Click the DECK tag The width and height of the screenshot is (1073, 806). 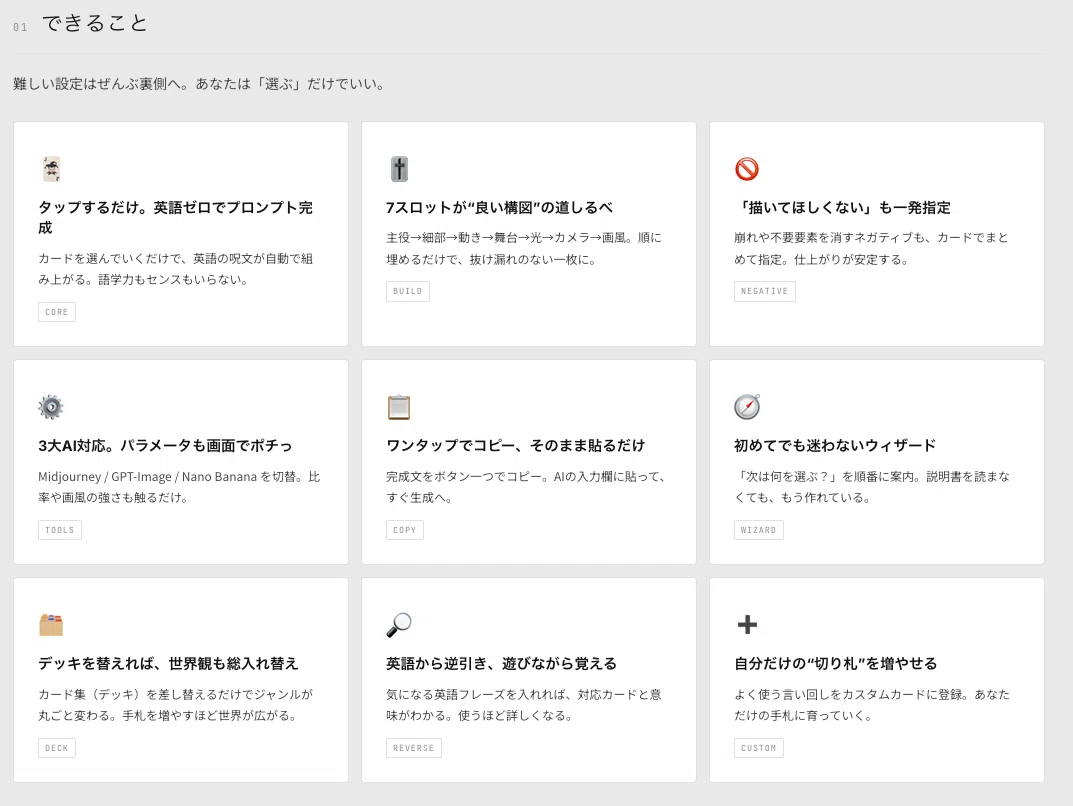pos(57,748)
